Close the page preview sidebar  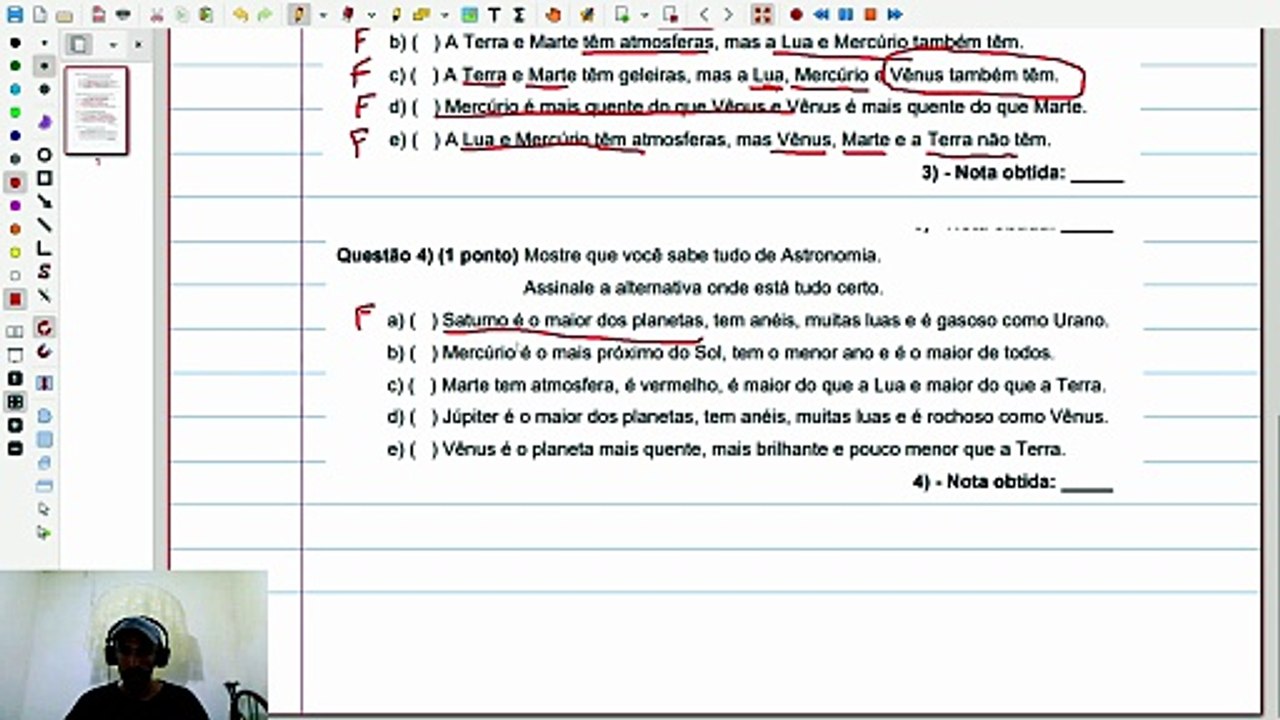[x=138, y=45]
